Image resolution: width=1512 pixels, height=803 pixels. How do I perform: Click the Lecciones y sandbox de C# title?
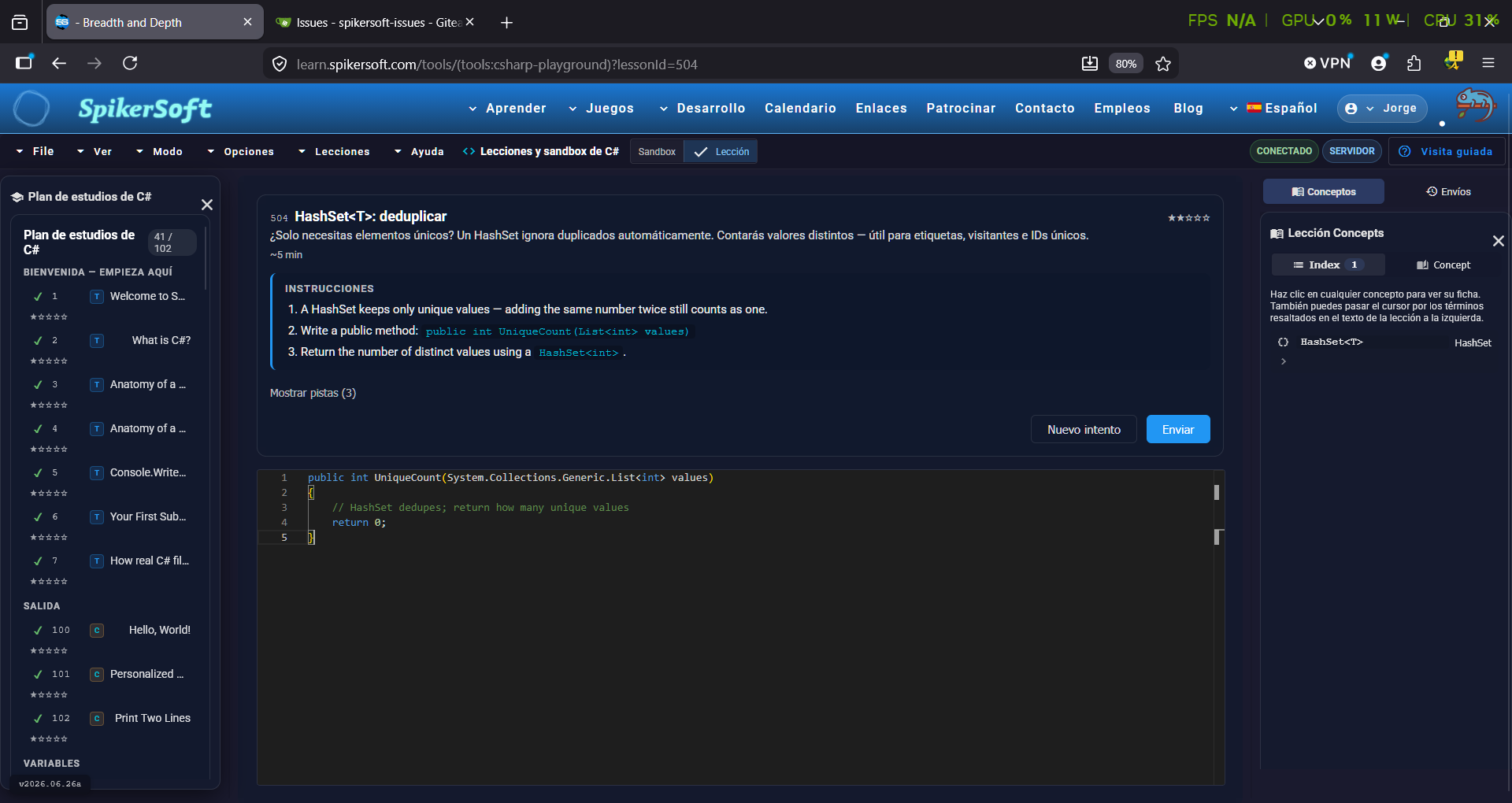point(549,151)
